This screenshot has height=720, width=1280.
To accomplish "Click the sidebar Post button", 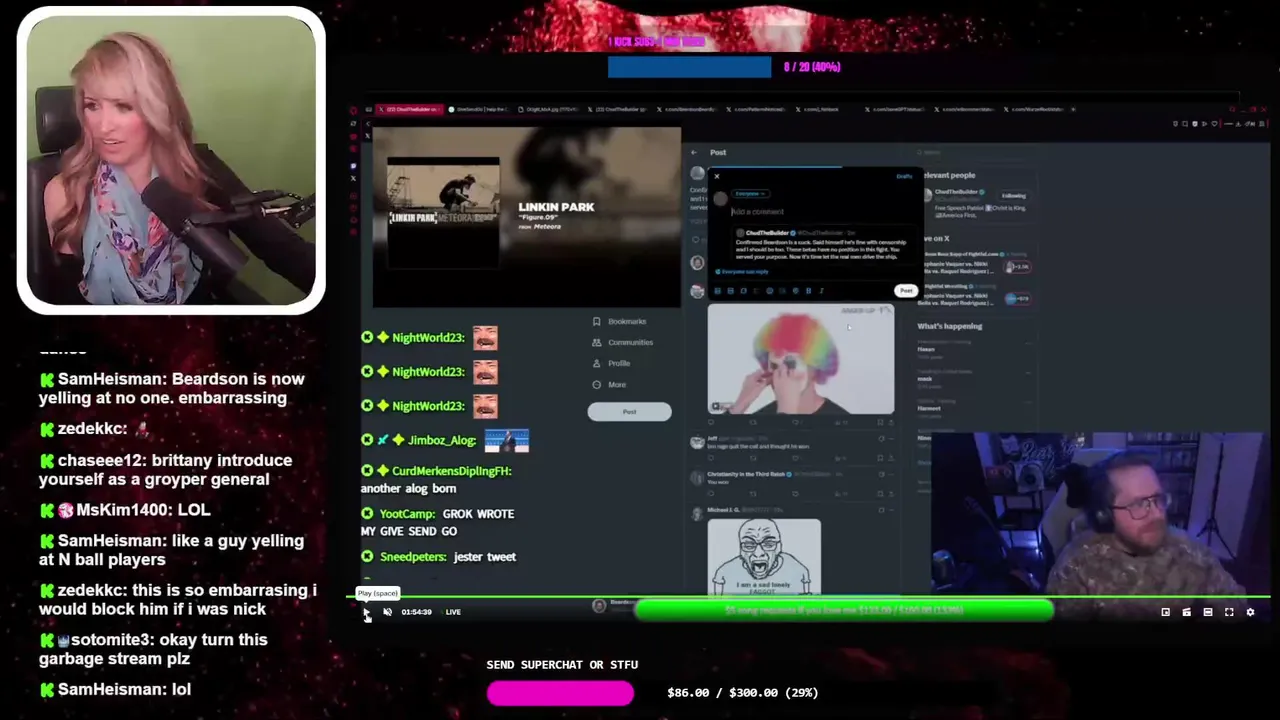I will pyautogui.click(x=629, y=412).
